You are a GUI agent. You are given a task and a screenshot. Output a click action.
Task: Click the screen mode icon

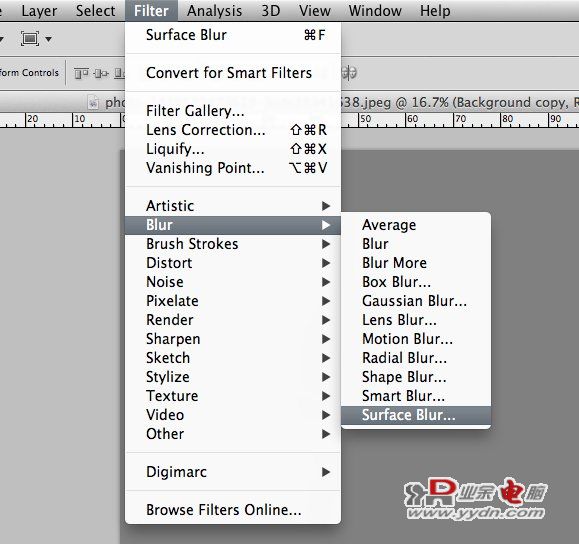click(x=30, y=38)
